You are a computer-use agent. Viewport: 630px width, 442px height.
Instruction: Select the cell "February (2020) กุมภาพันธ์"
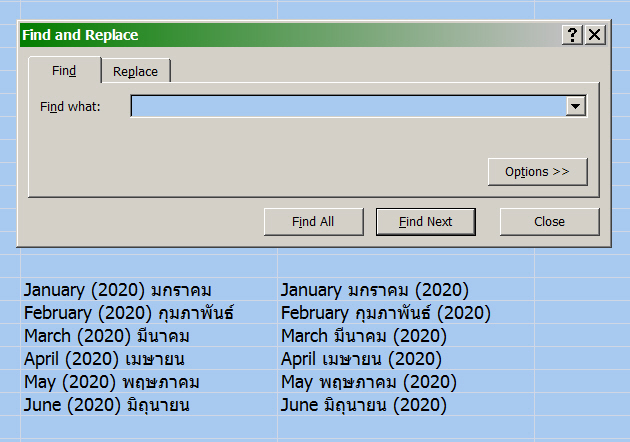(x=129, y=313)
